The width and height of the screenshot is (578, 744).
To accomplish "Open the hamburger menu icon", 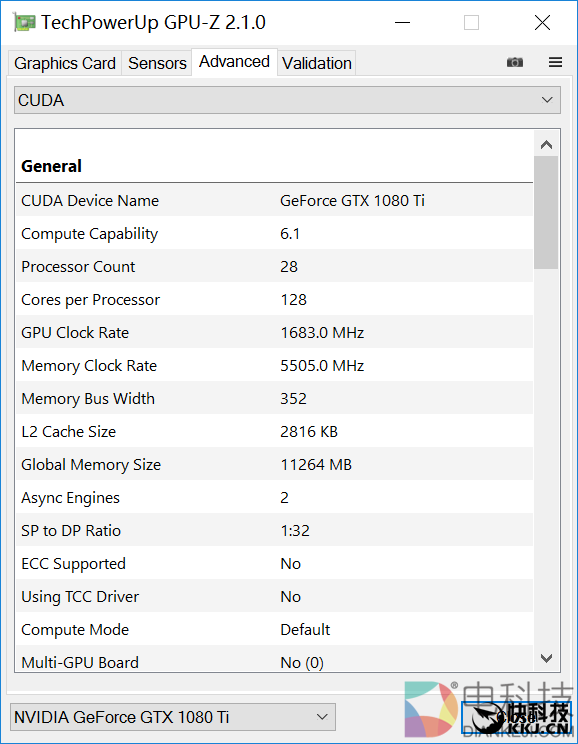I will coord(555,62).
